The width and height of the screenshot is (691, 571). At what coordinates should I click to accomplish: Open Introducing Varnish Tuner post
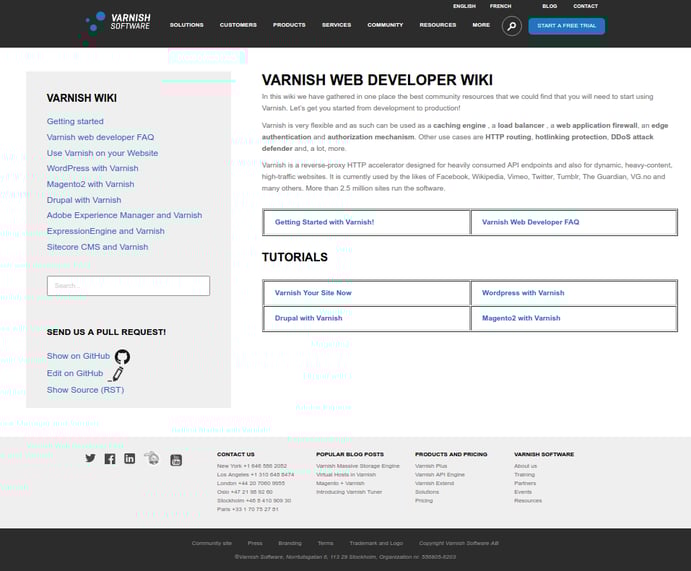[349, 492]
